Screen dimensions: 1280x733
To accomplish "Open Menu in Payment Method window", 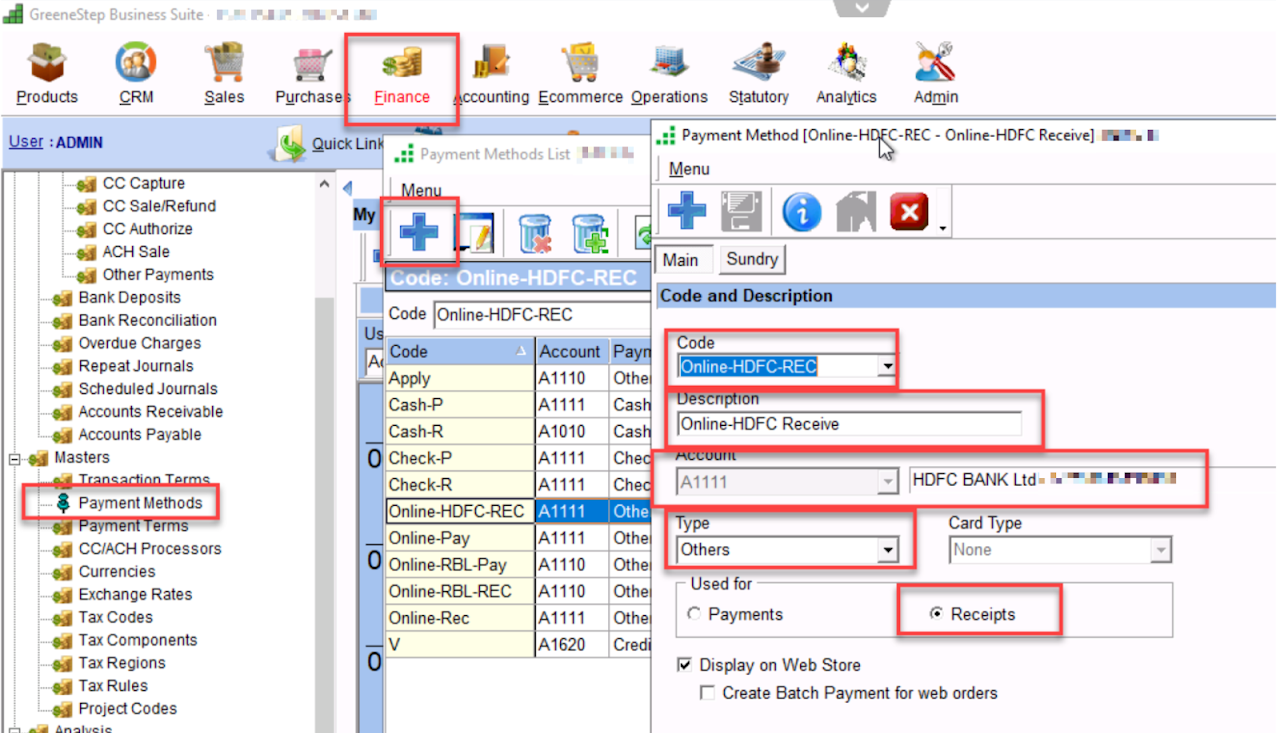I will 689,169.
